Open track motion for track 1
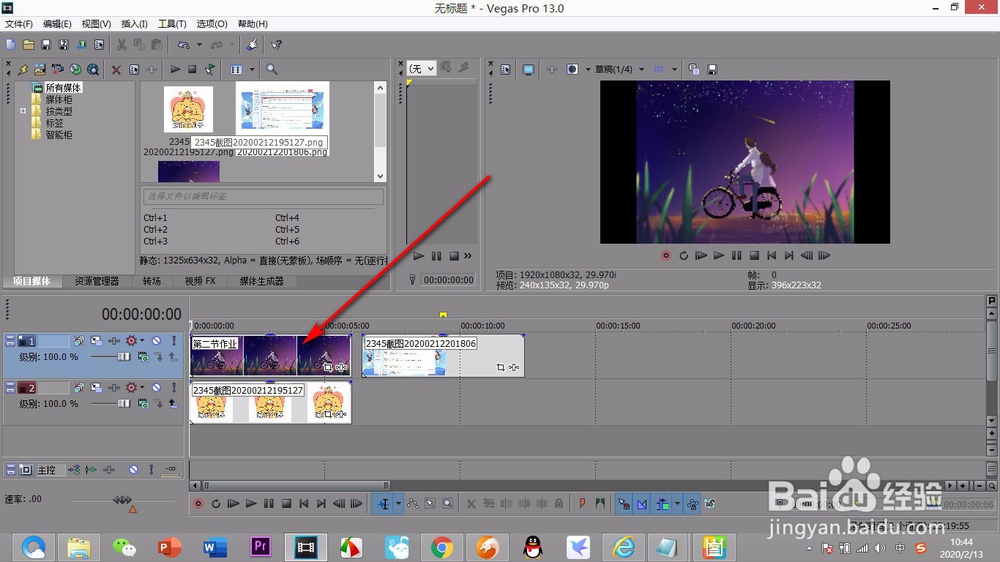This screenshot has height=562, width=1000. coord(96,341)
